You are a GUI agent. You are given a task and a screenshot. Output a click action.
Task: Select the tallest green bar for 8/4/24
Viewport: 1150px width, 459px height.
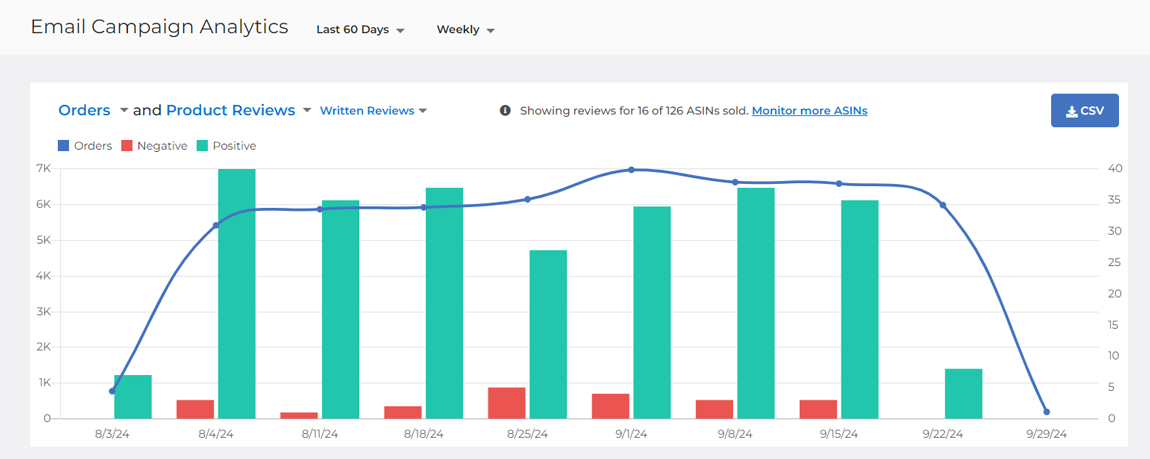pyautogui.click(x=237, y=293)
